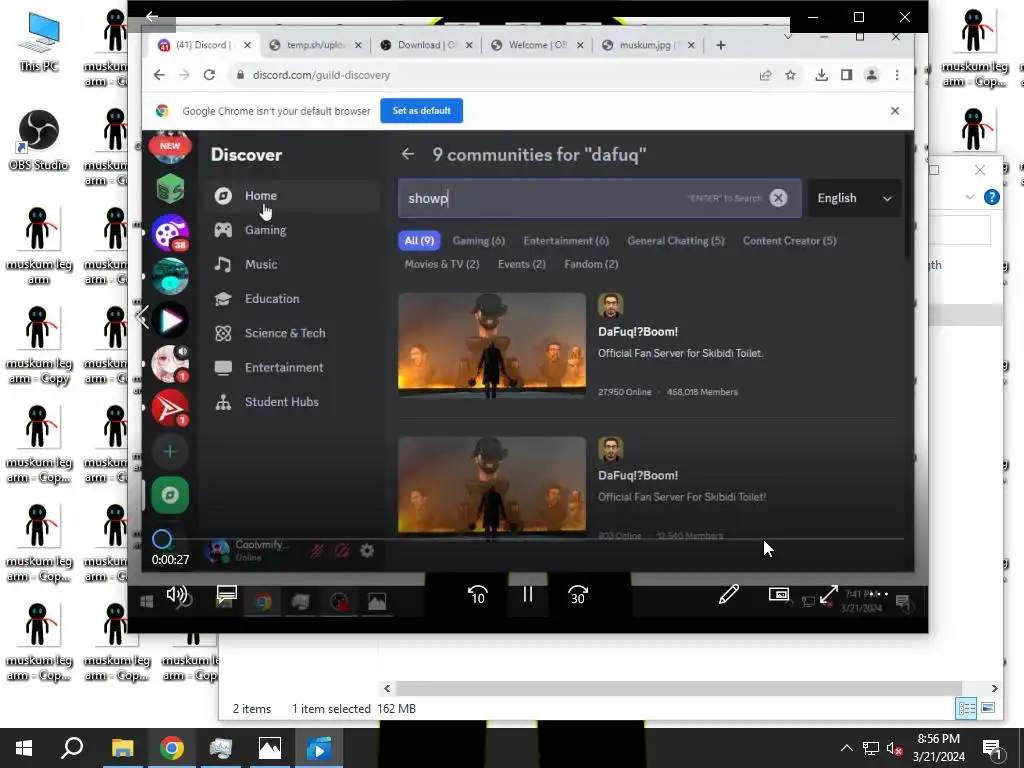Click '1 item selected' status bar text
This screenshot has width=1024, height=768.
click(x=331, y=709)
